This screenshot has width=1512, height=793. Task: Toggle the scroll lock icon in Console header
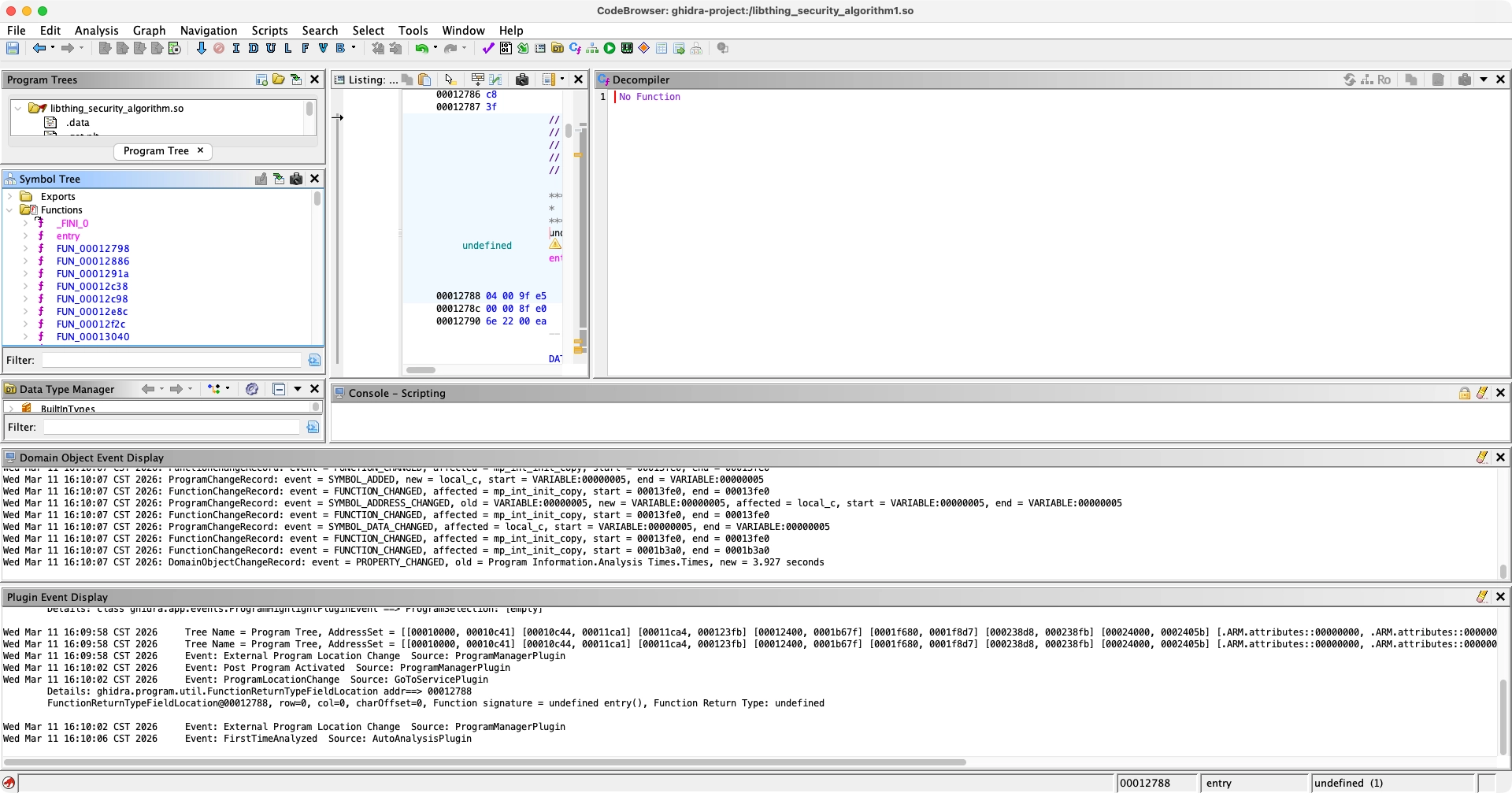coord(1465,393)
